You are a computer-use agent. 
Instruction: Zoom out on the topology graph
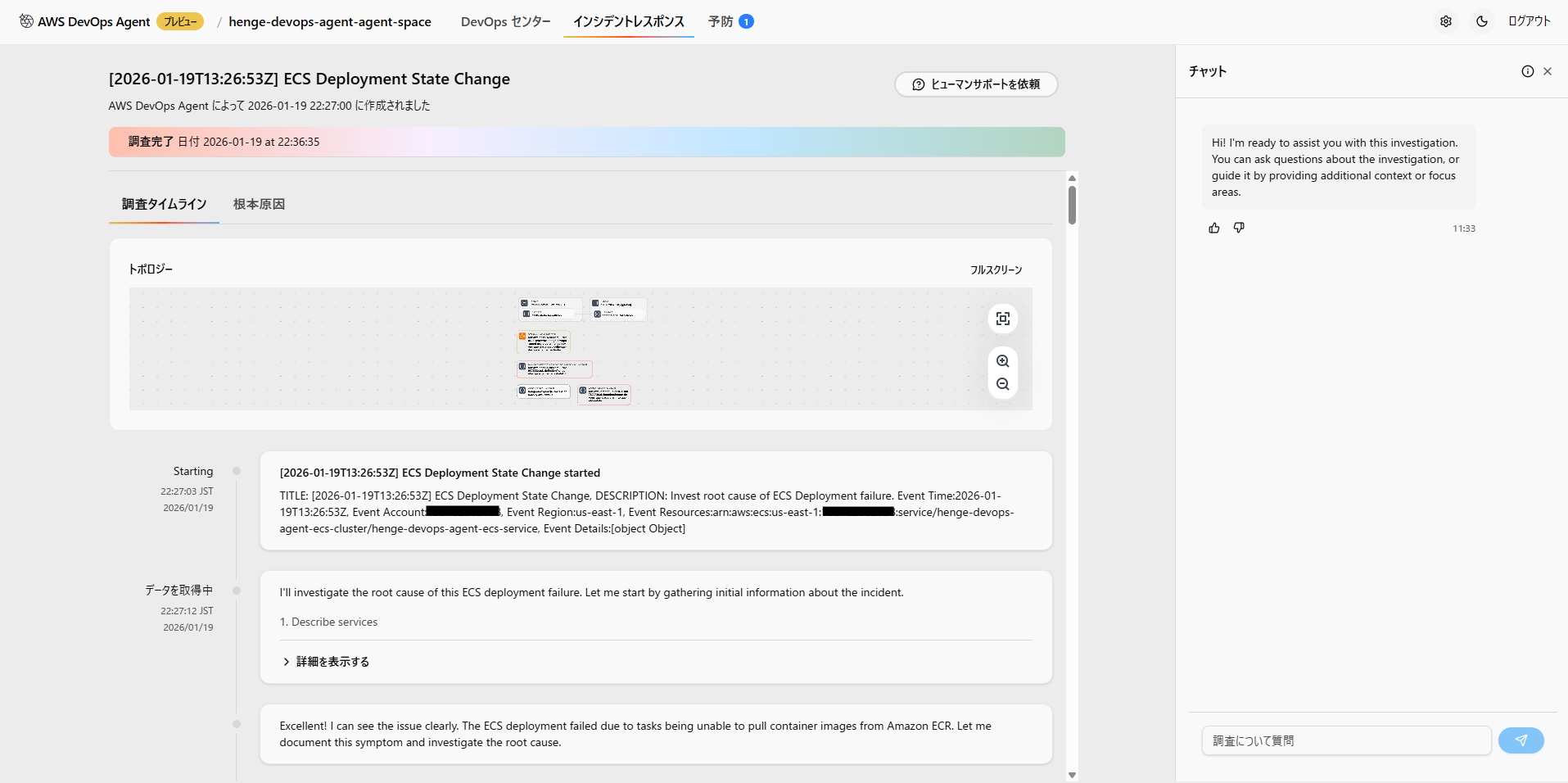[x=1003, y=384]
